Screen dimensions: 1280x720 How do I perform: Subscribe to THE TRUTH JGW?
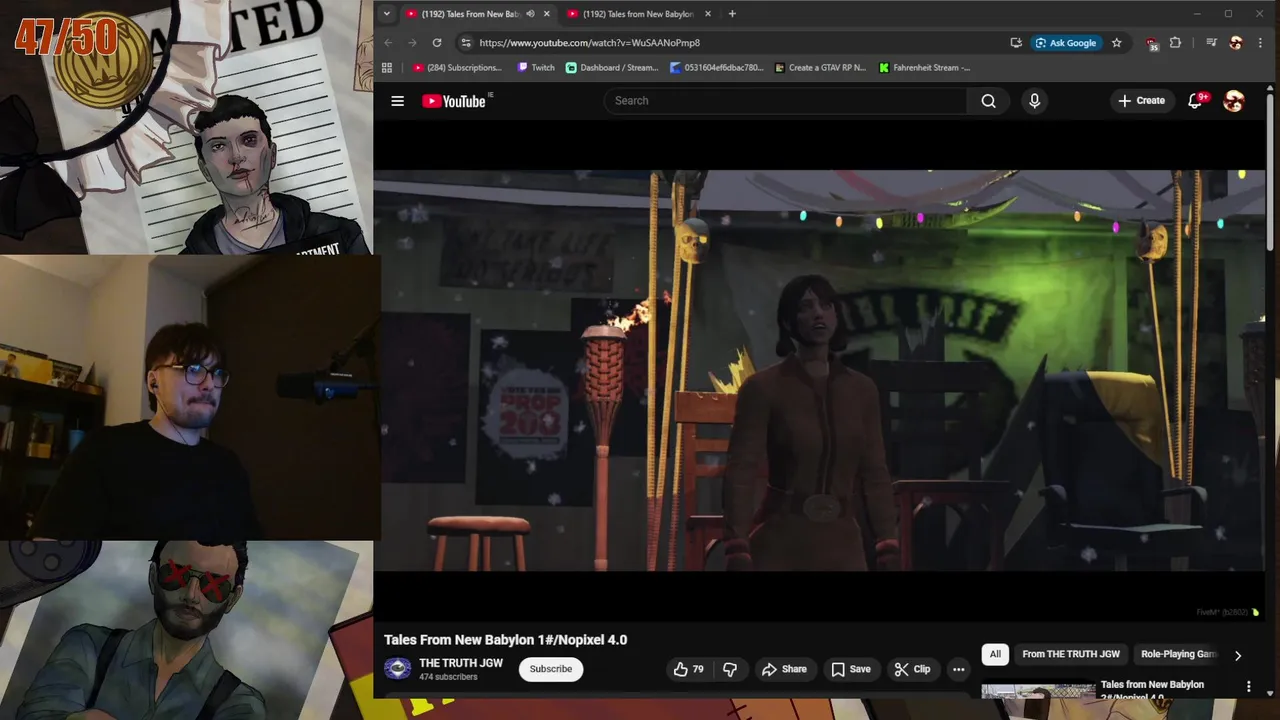(551, 669)
